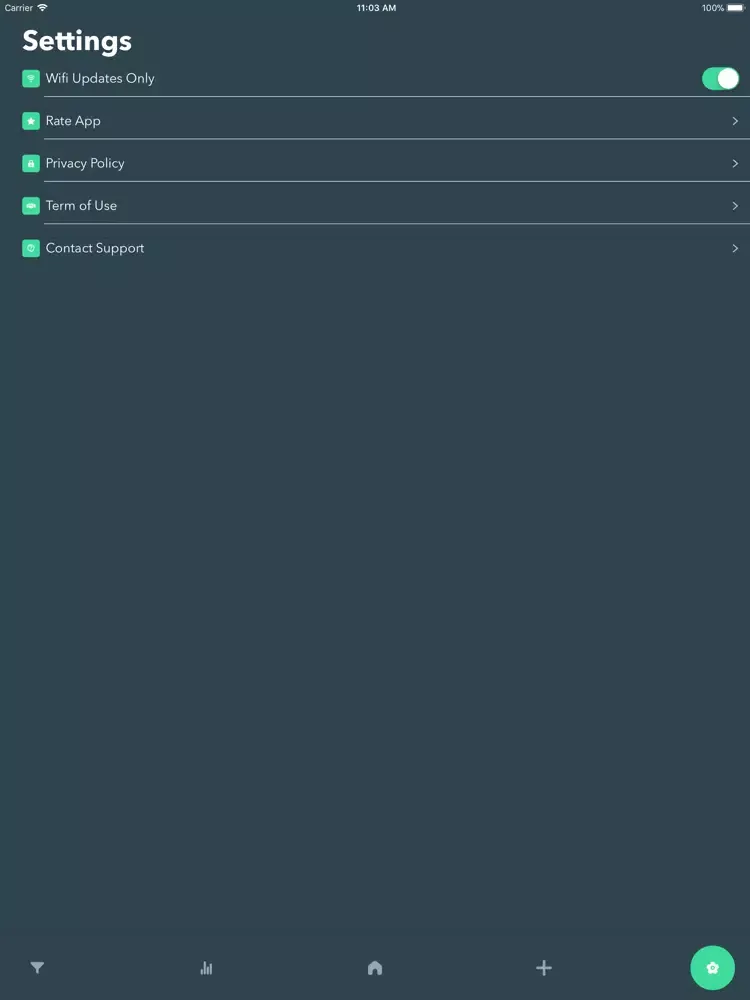Screen dimensions: 750x1000
Task: Select the Privacy Policy label
Action: (x=85, y=164)
